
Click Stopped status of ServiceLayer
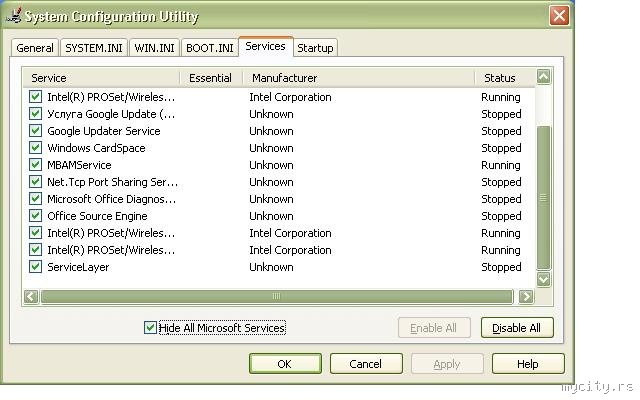pos(501,267)
